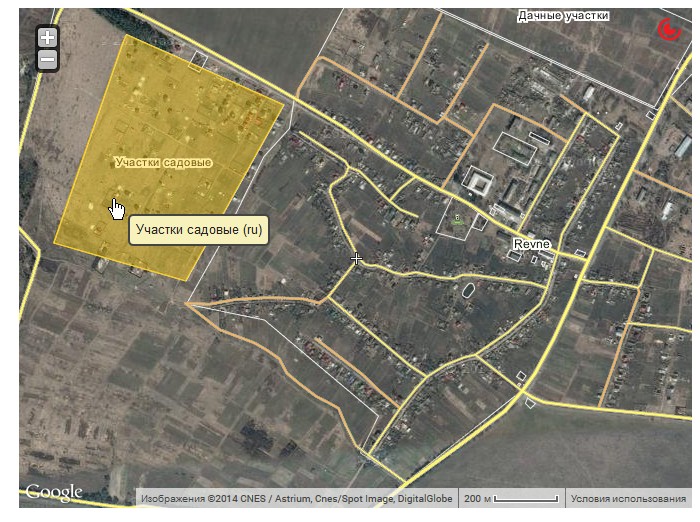
Task: Click the Дачные участки map label
Action: pos(563,16)
